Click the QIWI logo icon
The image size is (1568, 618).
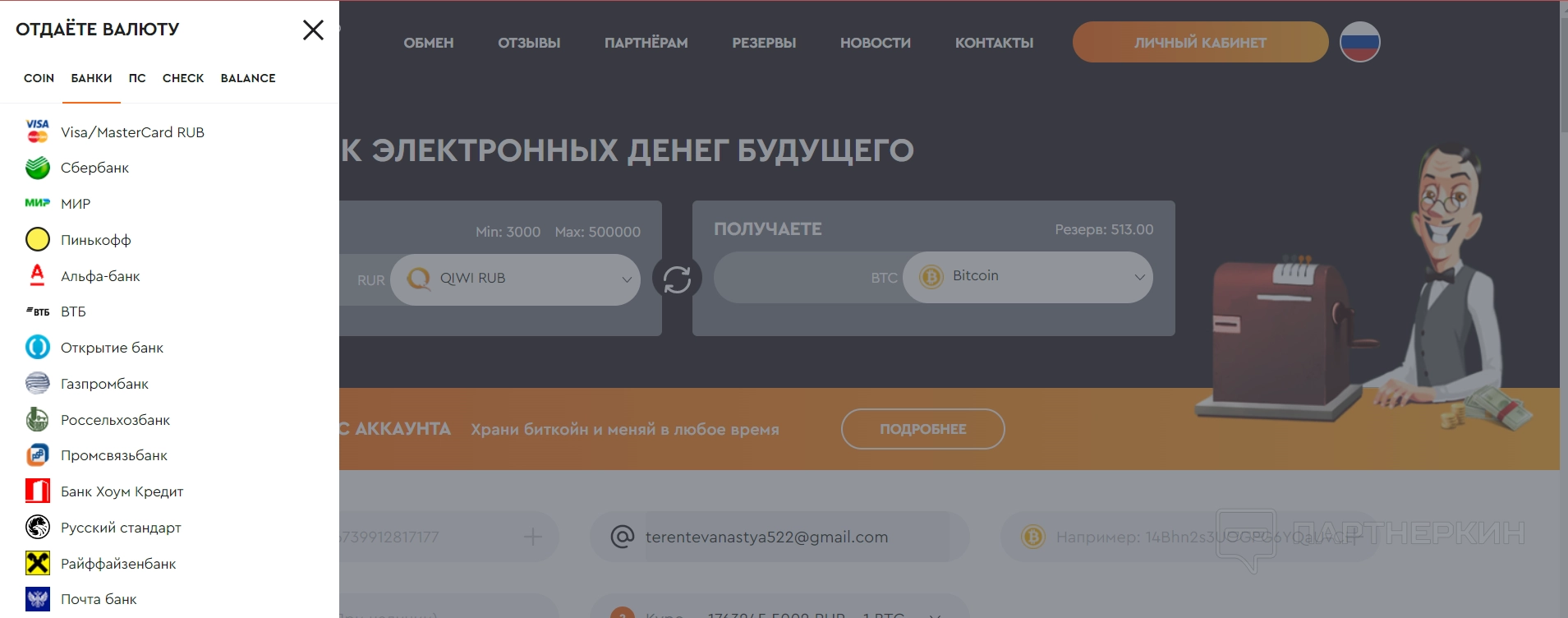(x=419, y=279)
